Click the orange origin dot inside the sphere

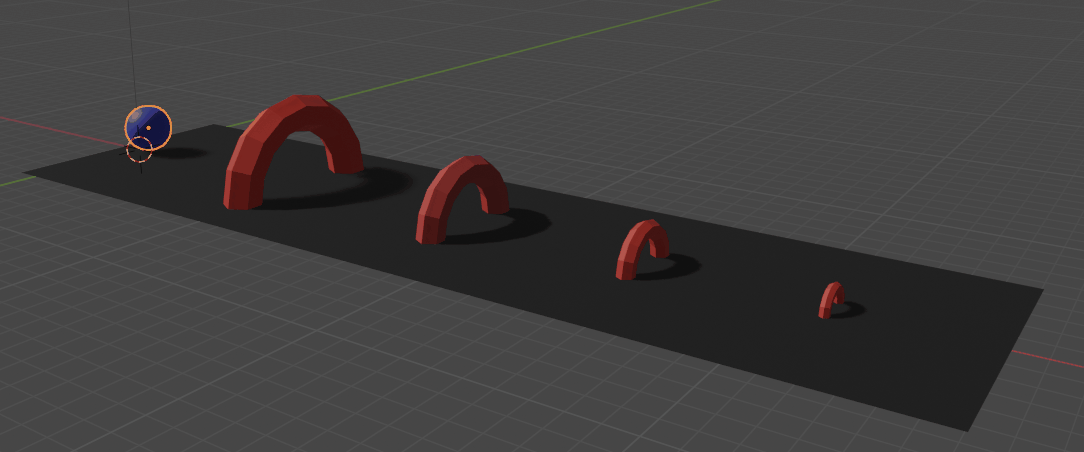click(148, 128)
